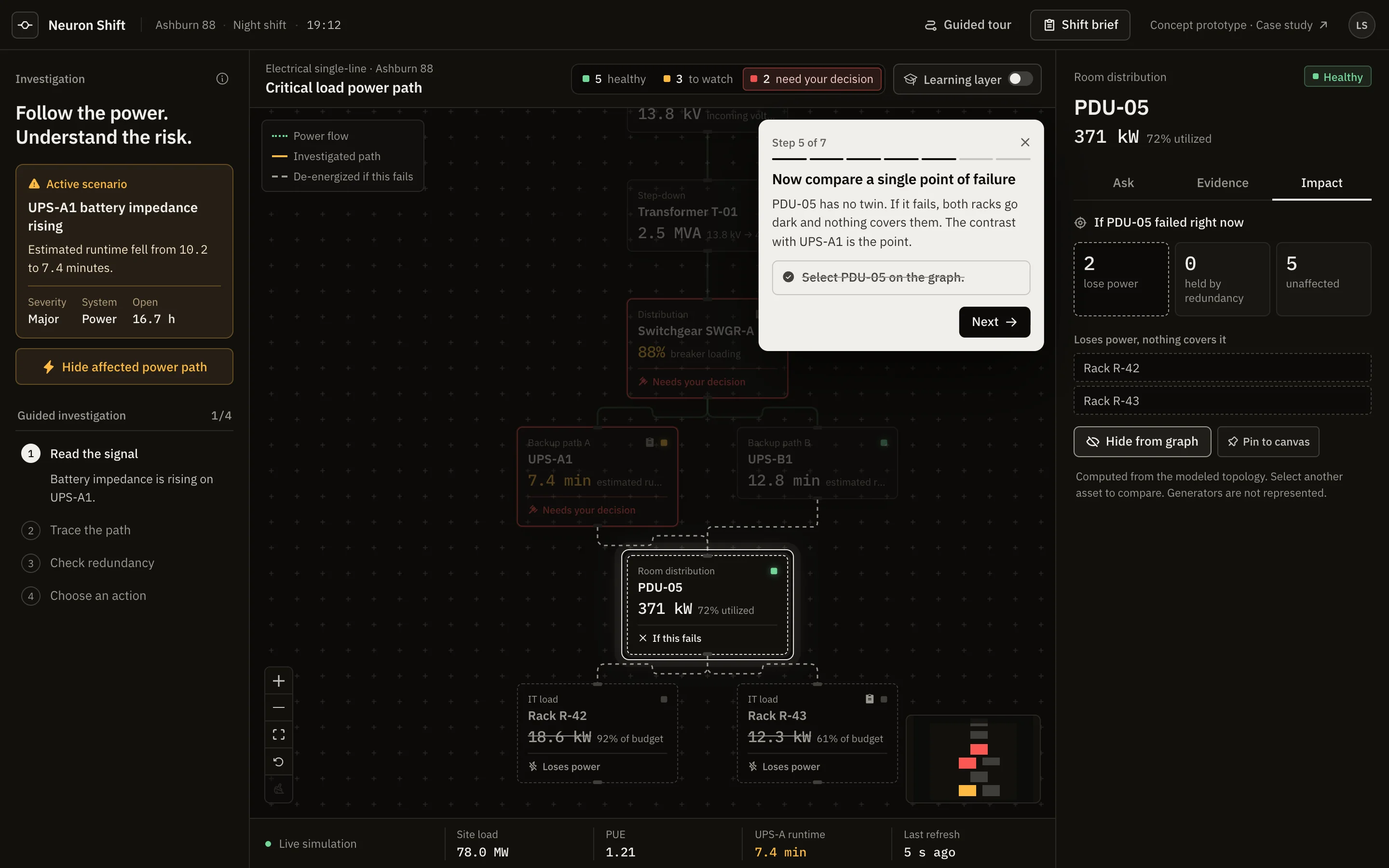Click the 5 unaffected card

pyautogui.click(x=1323, y=279)
